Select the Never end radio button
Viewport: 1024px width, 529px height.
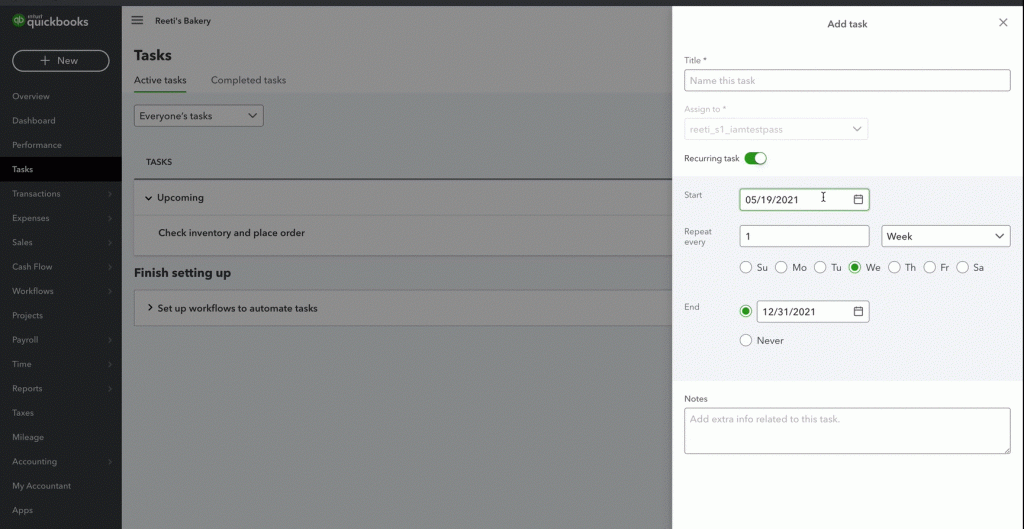pyautogui.click(x=746, y=340)
